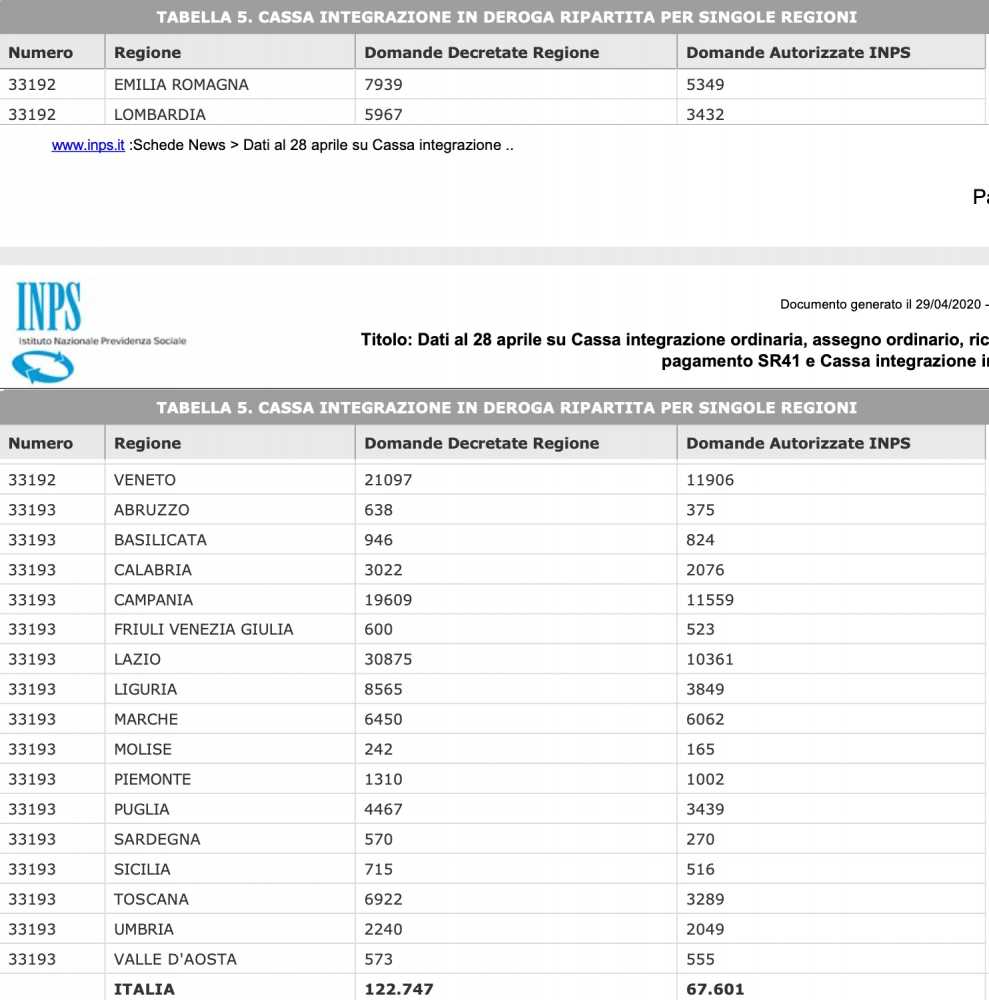This screenshot has height=1000, width=989.
Task: Open the www.inps.it link
Action: coord(88,145)
